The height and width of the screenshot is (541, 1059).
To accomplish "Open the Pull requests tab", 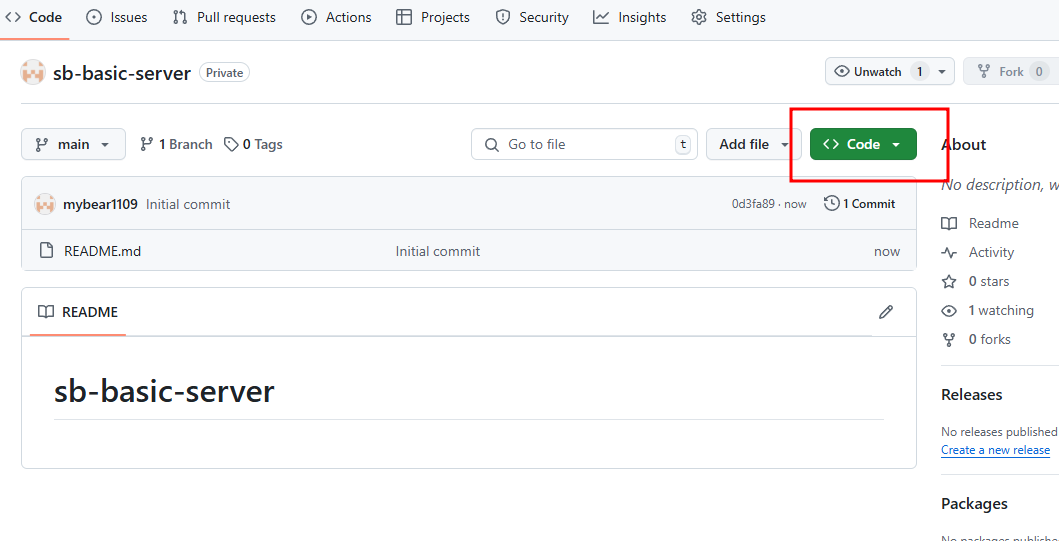I will click(x=224, y=18).
